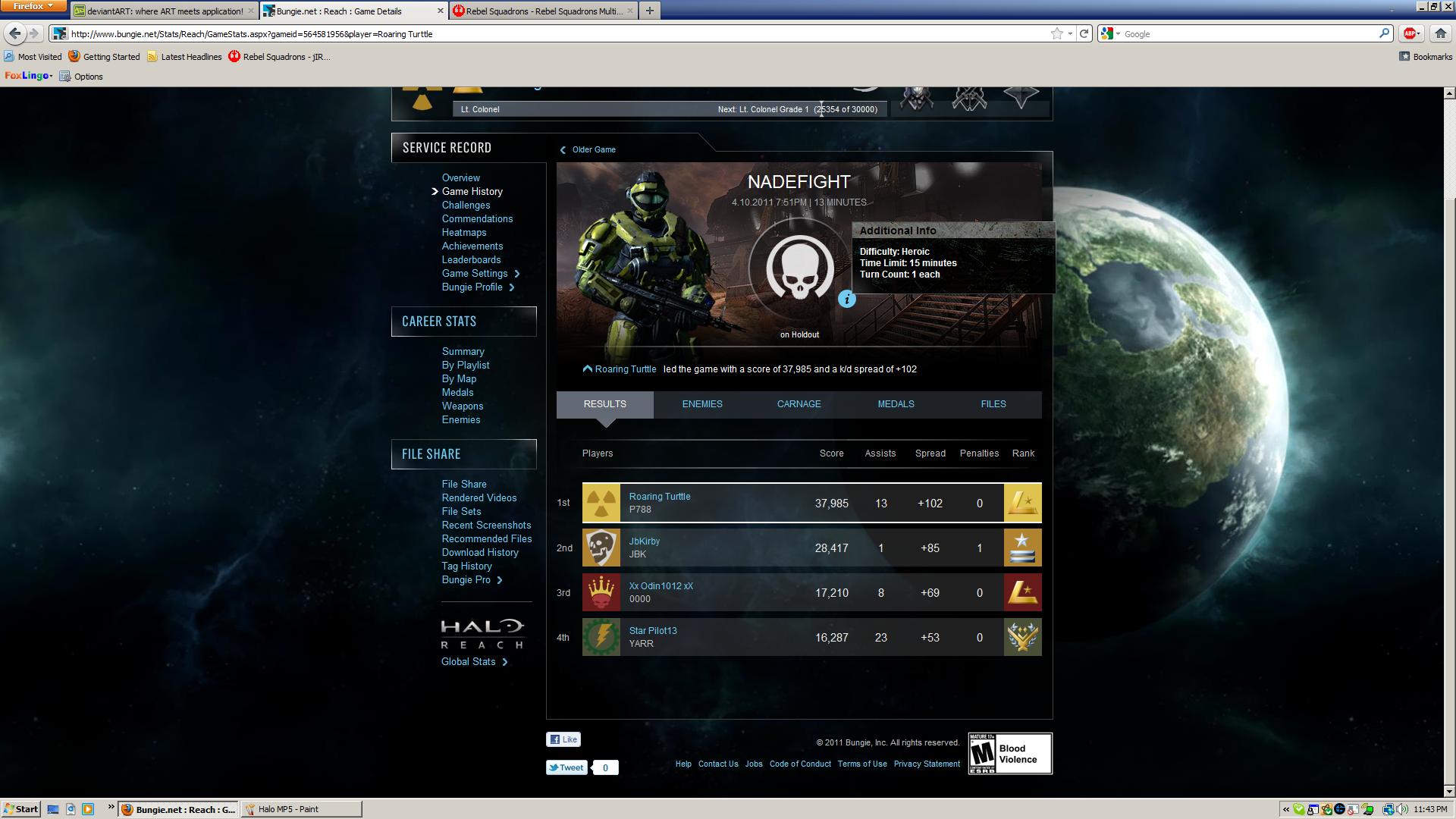Click the blue info icon near skull emblem
The width and height of the screenshot is (1456, 819).
point(846,300)
